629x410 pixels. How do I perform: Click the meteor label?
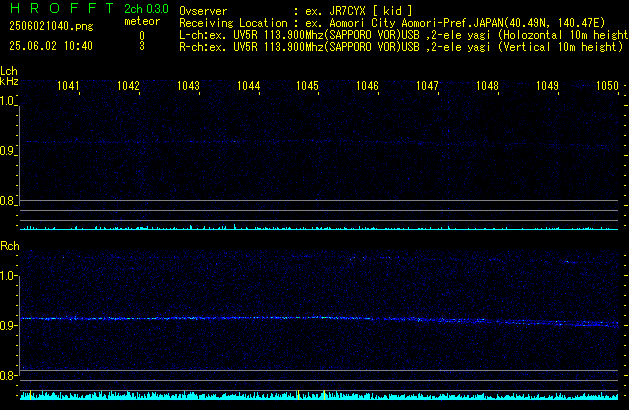point(142,21)
